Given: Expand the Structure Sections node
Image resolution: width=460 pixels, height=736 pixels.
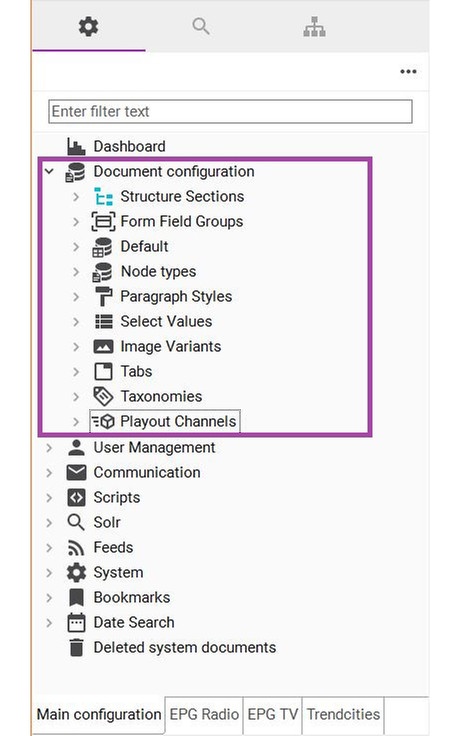Looking at the screenshot, I should pyautogui.click(x=76, y=197).
